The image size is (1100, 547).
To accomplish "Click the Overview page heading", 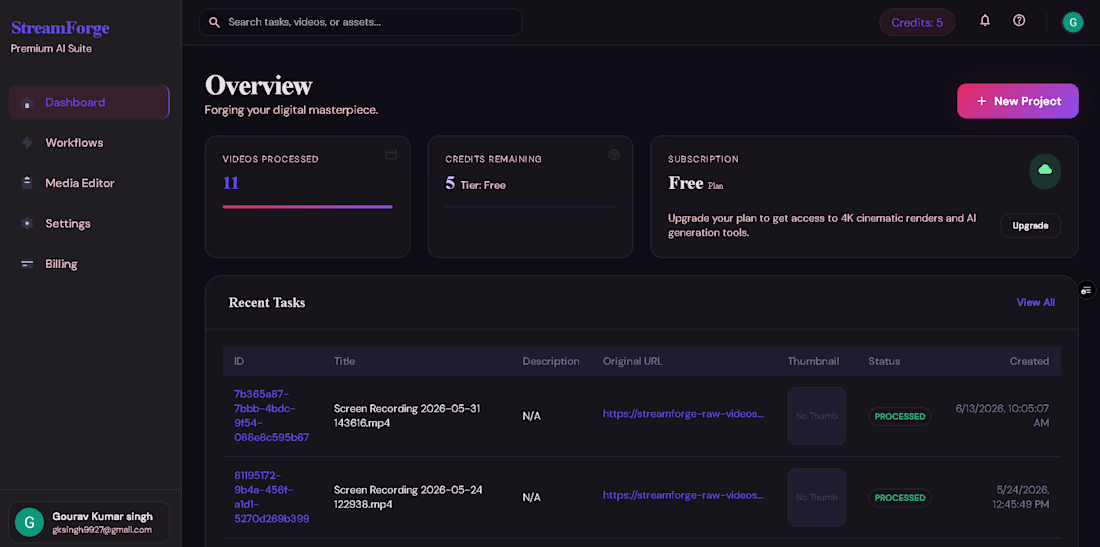I will [258, 85].
